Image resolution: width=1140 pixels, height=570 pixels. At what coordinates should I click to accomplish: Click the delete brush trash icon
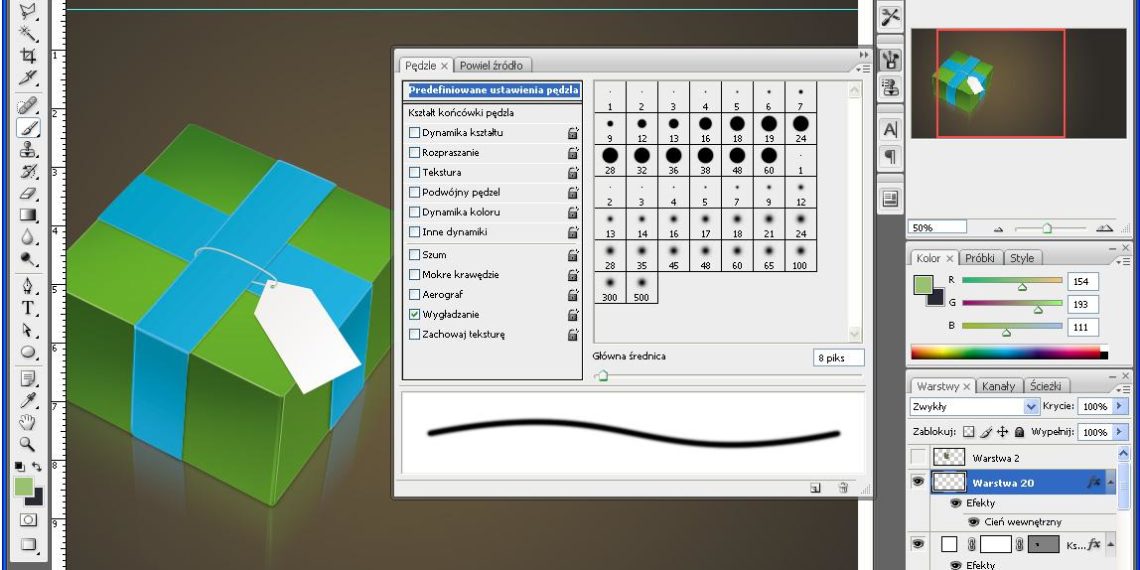tap(843, 488)
